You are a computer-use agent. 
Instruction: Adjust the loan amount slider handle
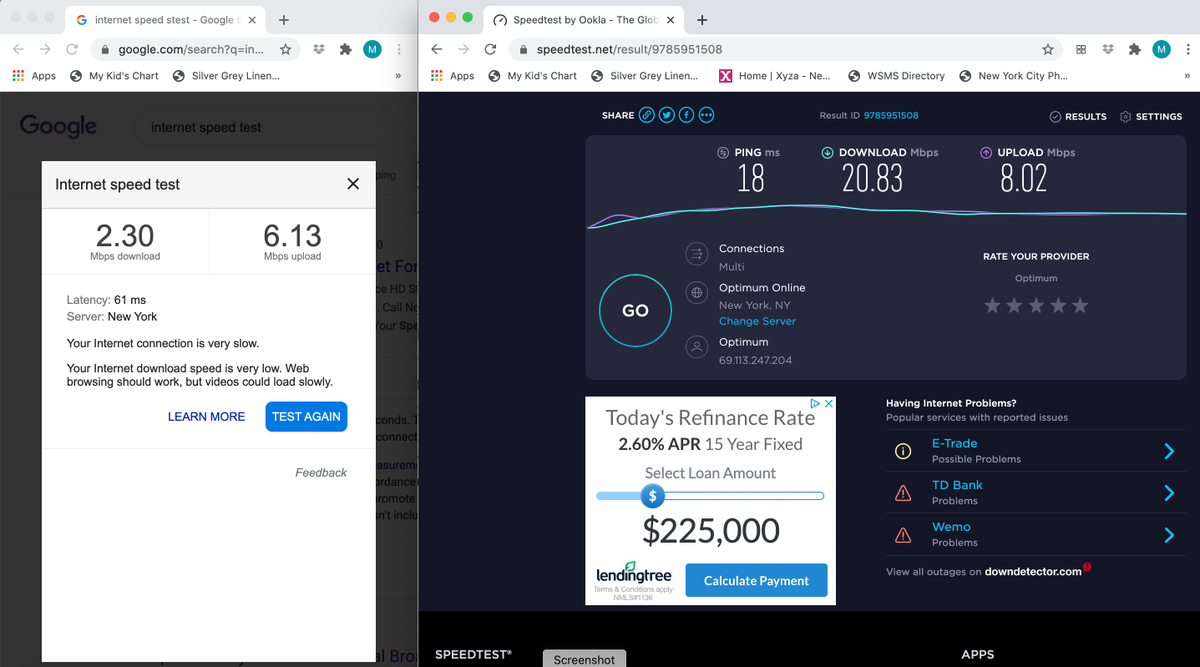(652, 495)
